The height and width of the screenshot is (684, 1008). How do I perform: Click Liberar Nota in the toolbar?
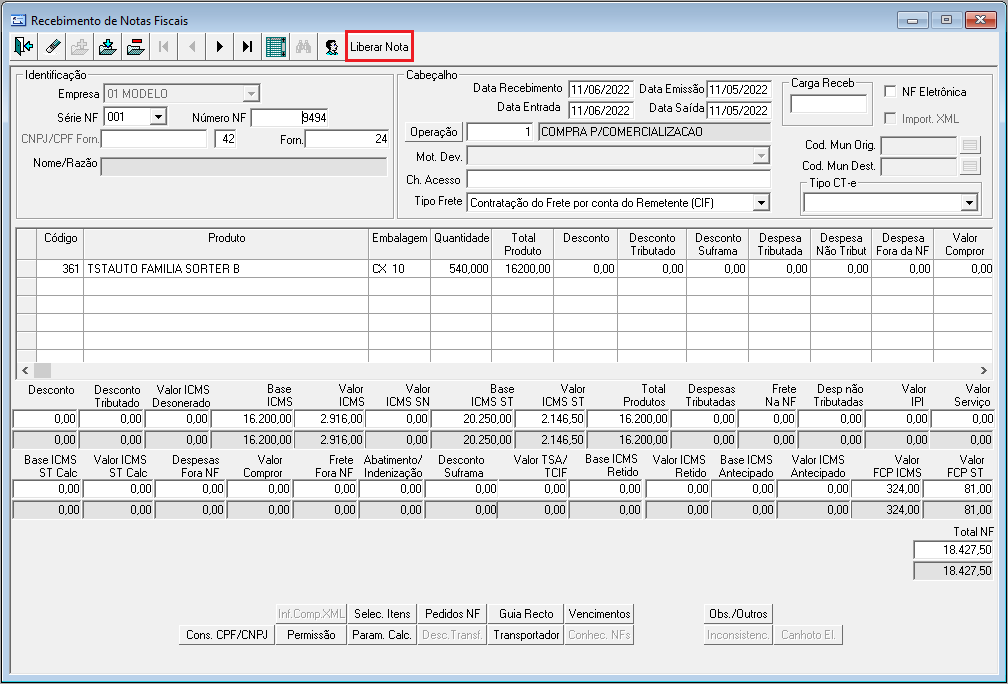click(x=379, y=47)
